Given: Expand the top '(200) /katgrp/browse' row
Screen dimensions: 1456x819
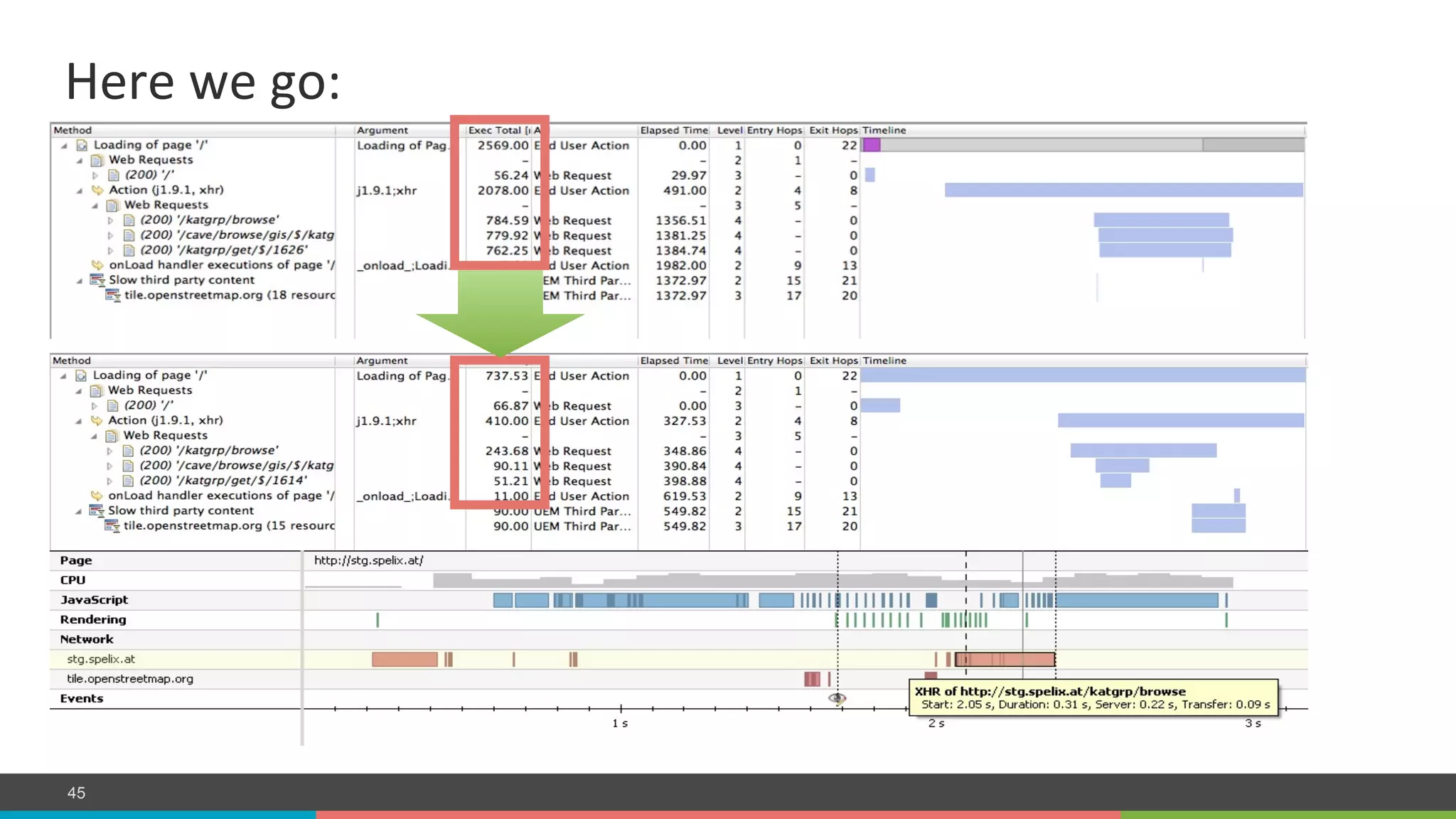Looking at the screenshot, I should point(110,220).
